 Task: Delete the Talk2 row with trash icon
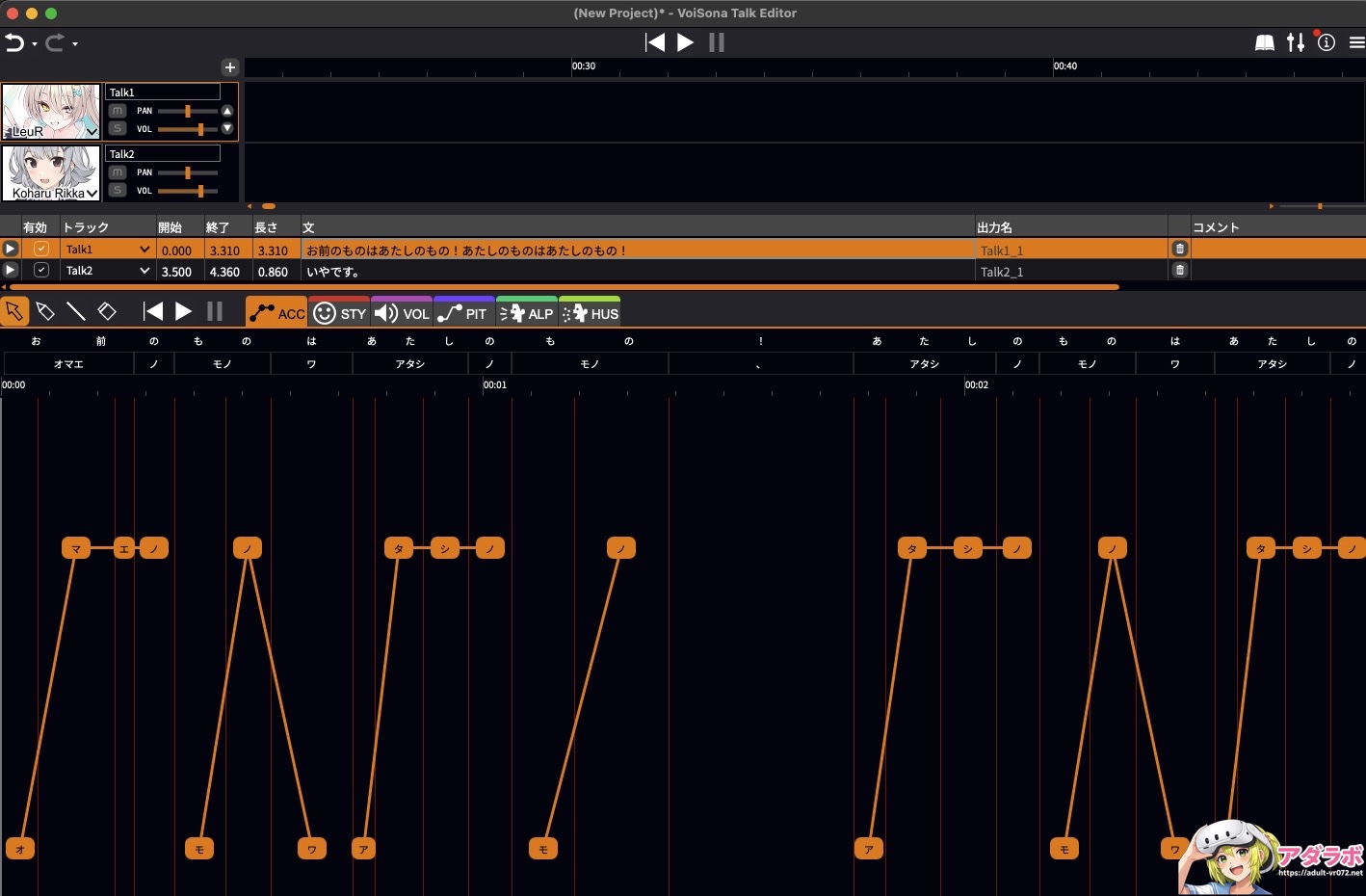coord(1179,271)
